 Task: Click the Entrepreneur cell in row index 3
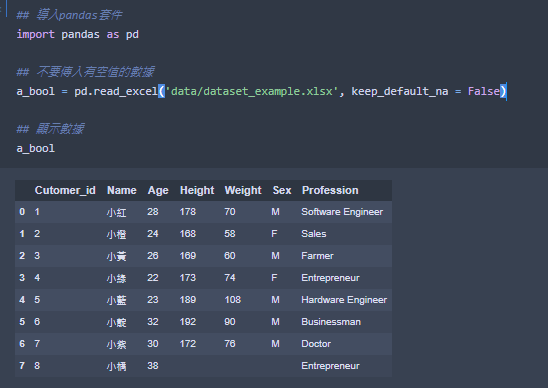[330, 278]
